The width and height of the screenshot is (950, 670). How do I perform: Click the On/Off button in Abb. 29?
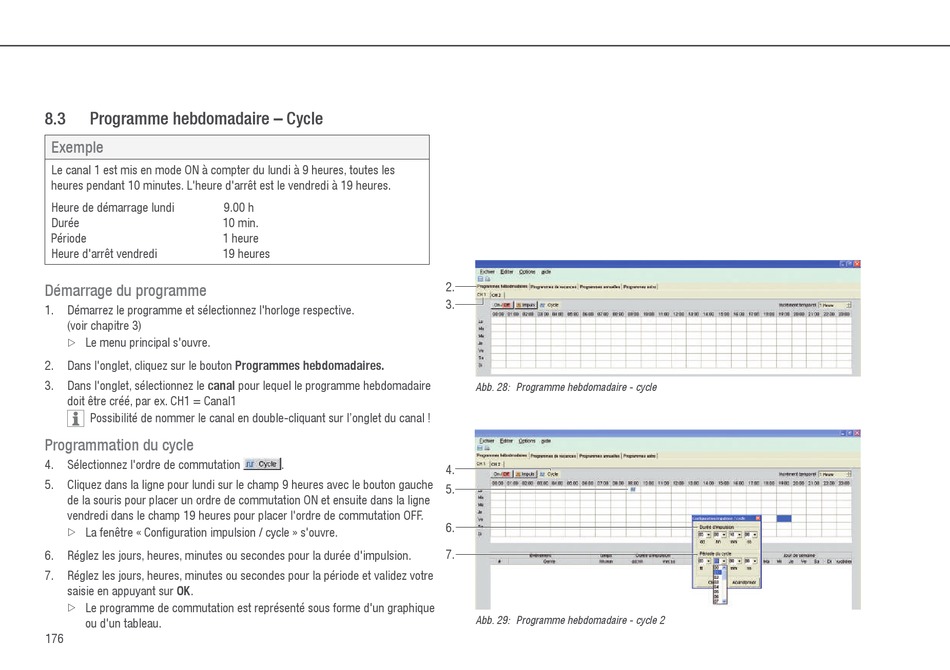[502, 474]
